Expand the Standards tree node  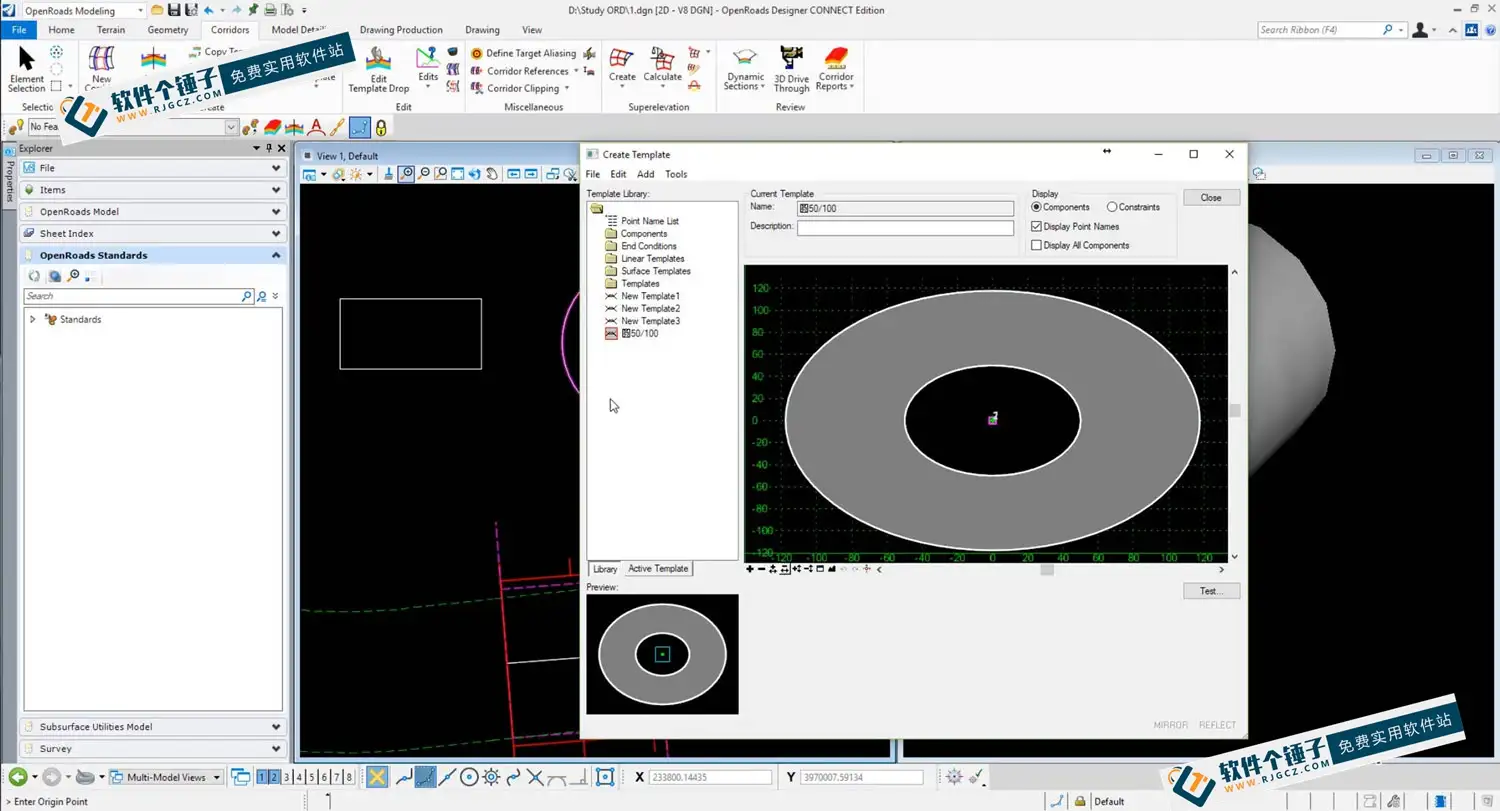pyautogui.click(x=33, y=319)
